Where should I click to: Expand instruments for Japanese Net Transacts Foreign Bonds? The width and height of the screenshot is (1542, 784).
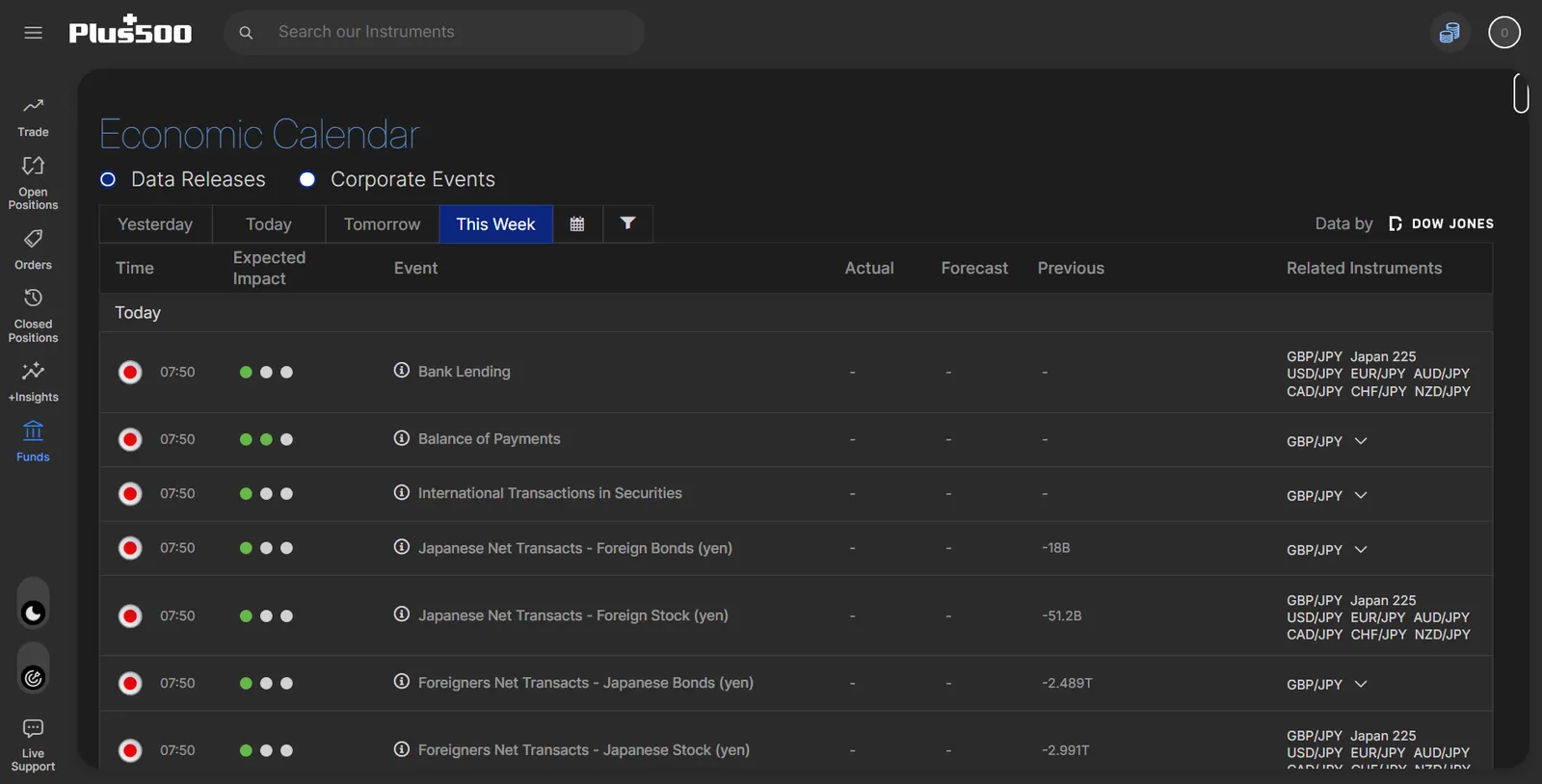coord(1361,550)
